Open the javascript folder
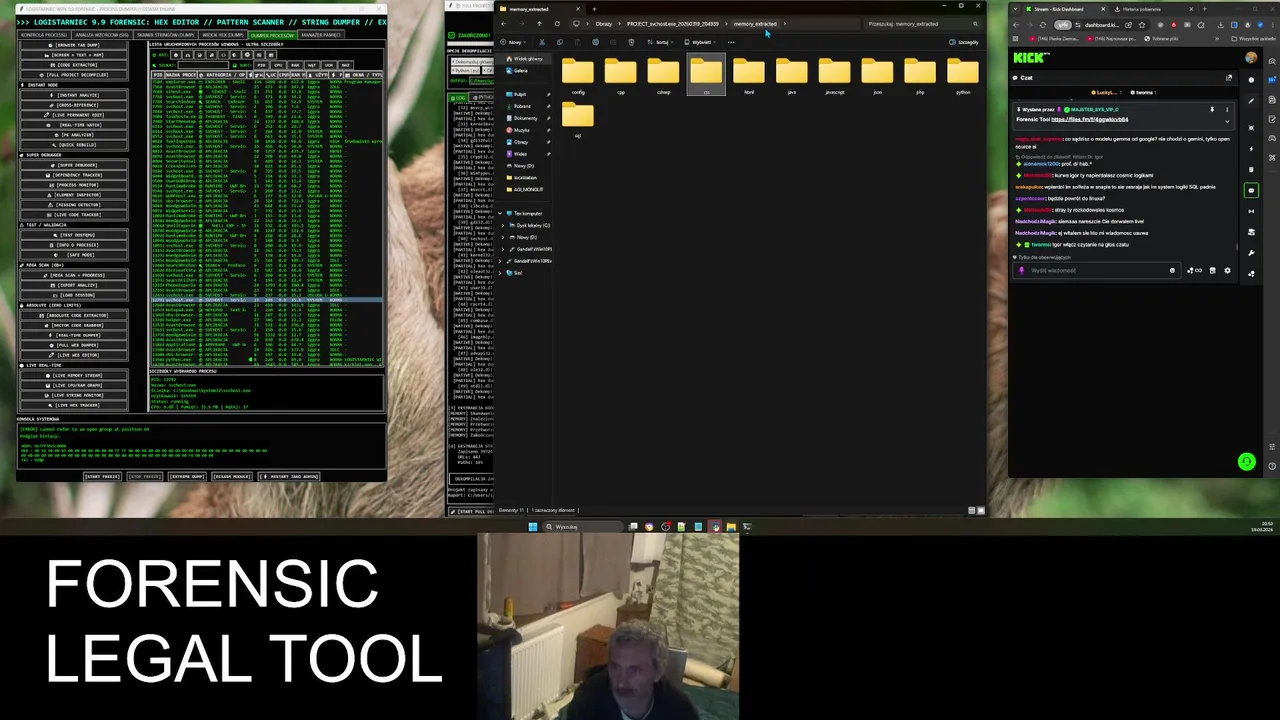This screenshot has width=1280, height=720. pos(835,76)
